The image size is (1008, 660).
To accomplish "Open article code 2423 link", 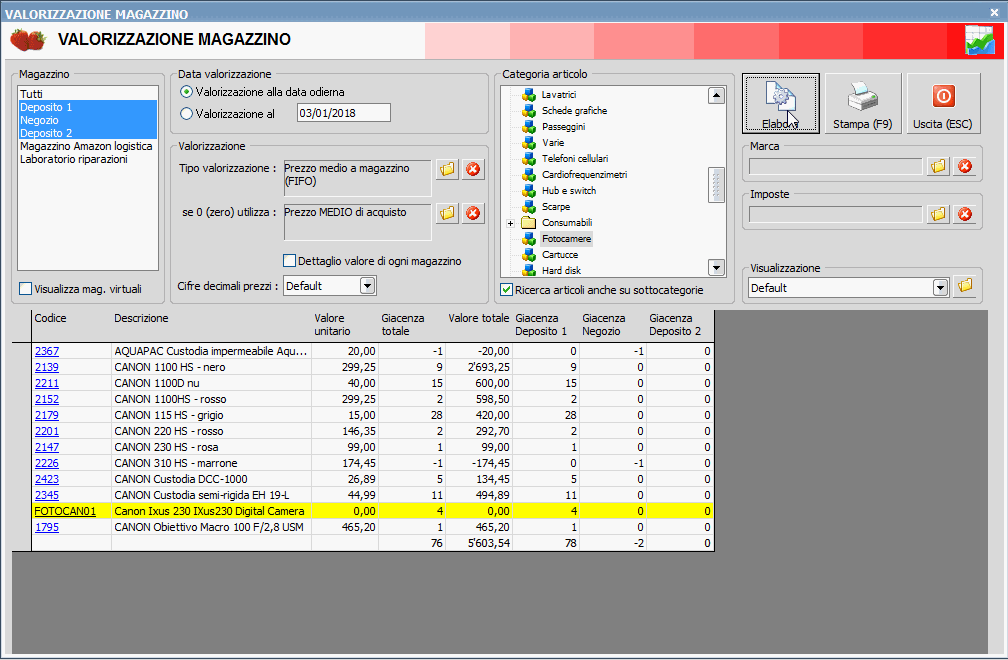I will (x=47, y=479).
